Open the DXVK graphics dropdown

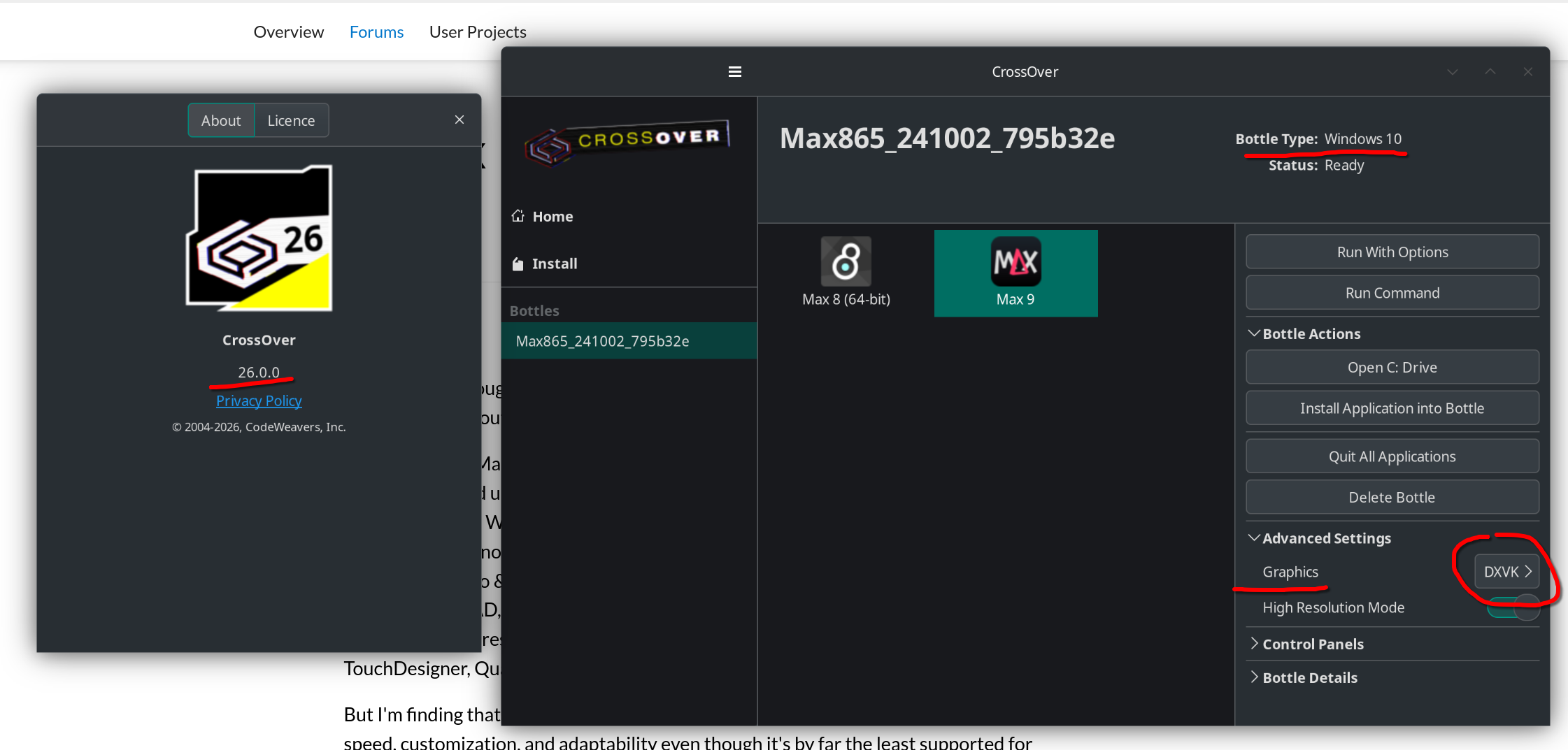click(1506, 572)
